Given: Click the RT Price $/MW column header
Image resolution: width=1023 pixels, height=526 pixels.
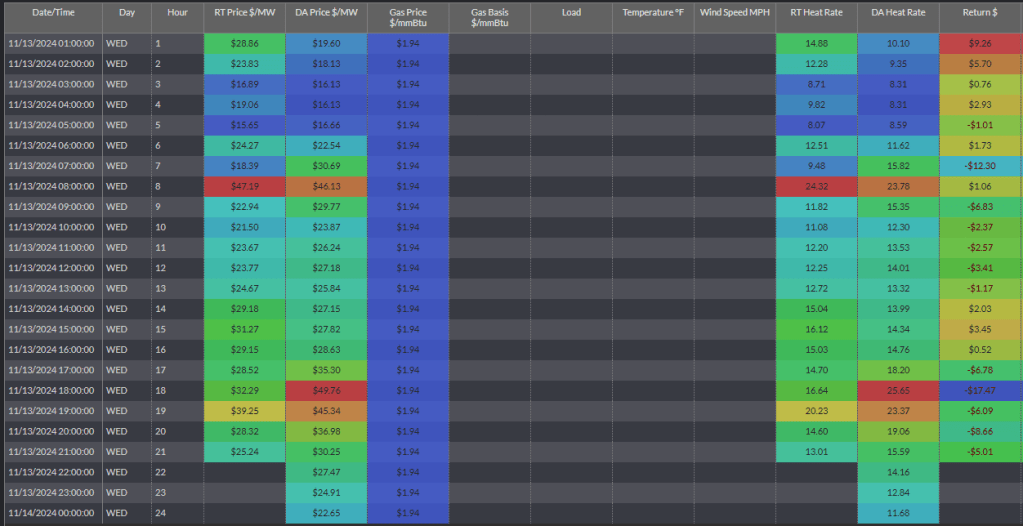Looking at the screenshot, I should [x=243, y=12].
